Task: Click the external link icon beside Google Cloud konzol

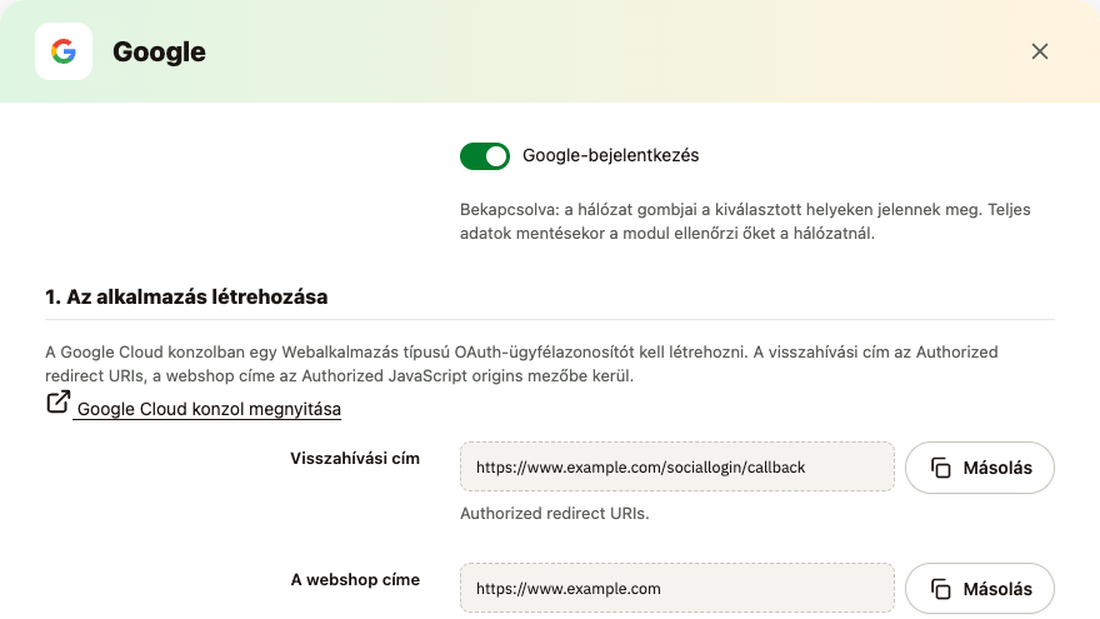Action: pyautogui.click(x=58, y=402)
